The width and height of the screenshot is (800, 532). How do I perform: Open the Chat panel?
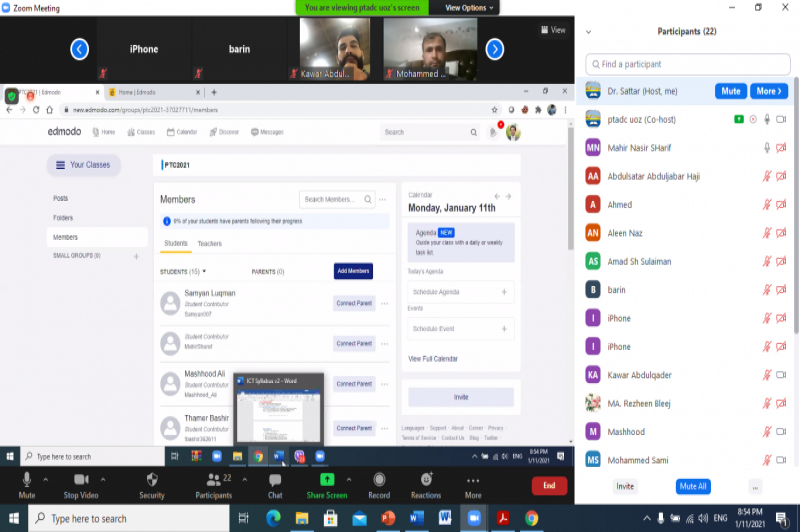pos(275,481)
